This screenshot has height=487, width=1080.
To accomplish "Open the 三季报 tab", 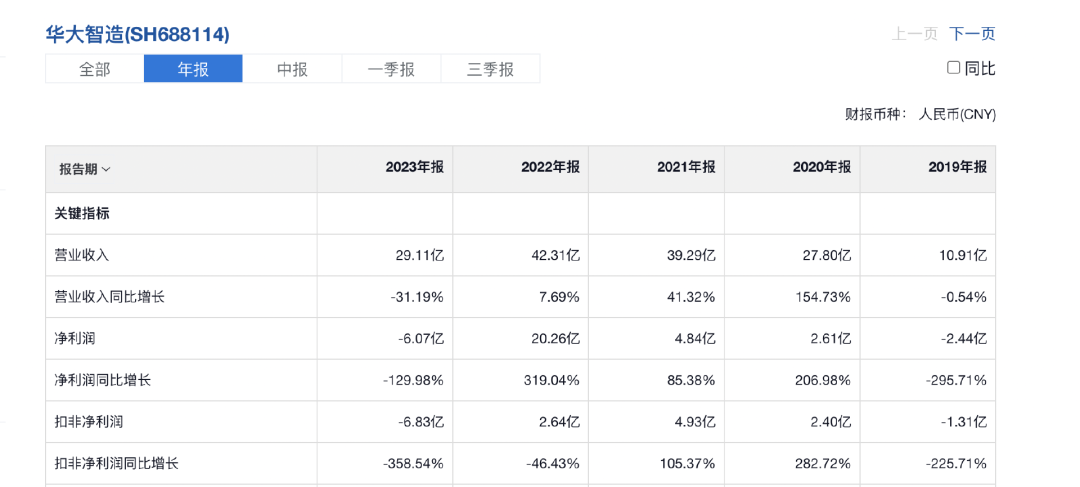I will (x=490, y=69).
